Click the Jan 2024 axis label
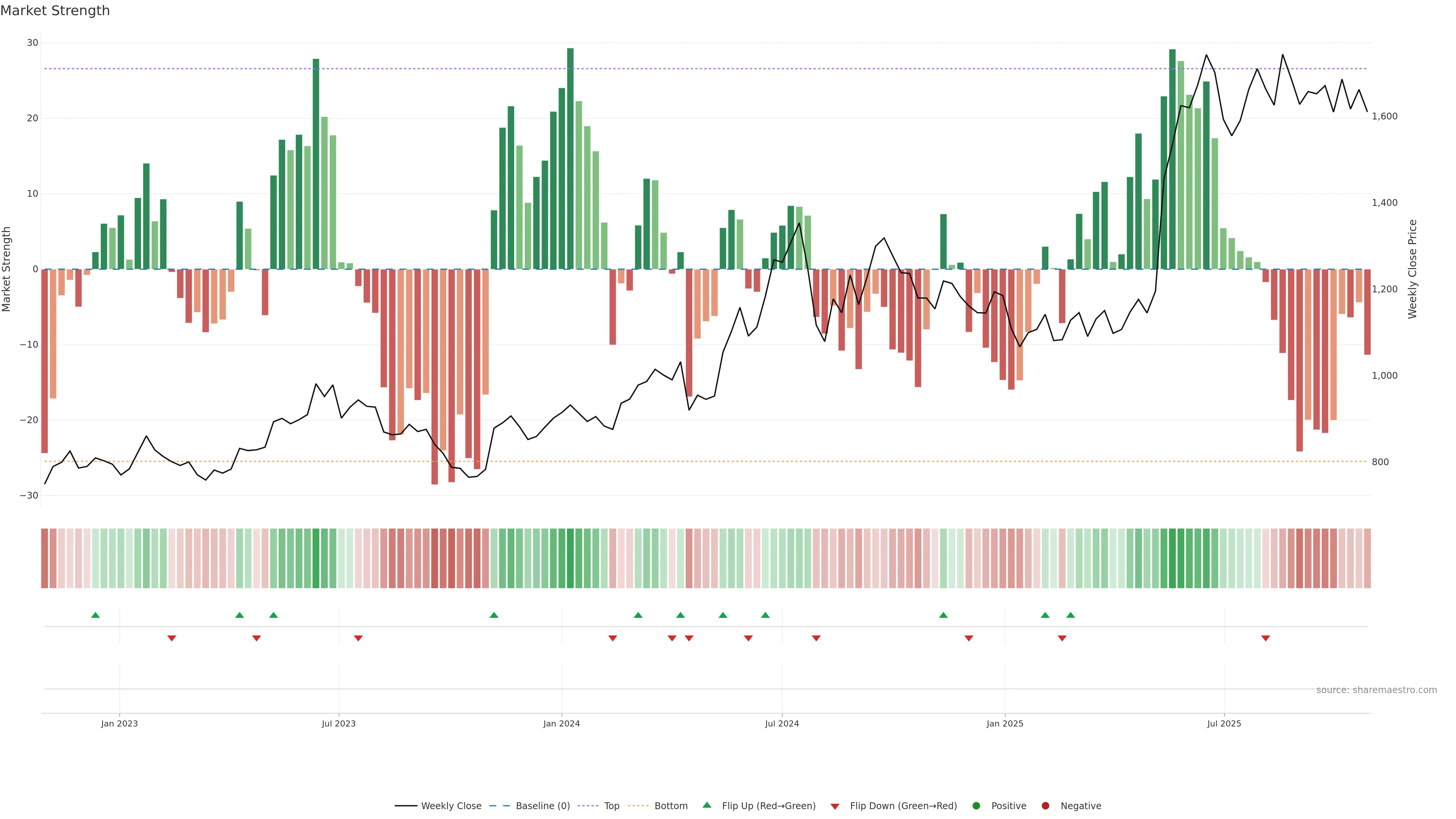Screen dimensions: 1456x819 click(561, 723)
